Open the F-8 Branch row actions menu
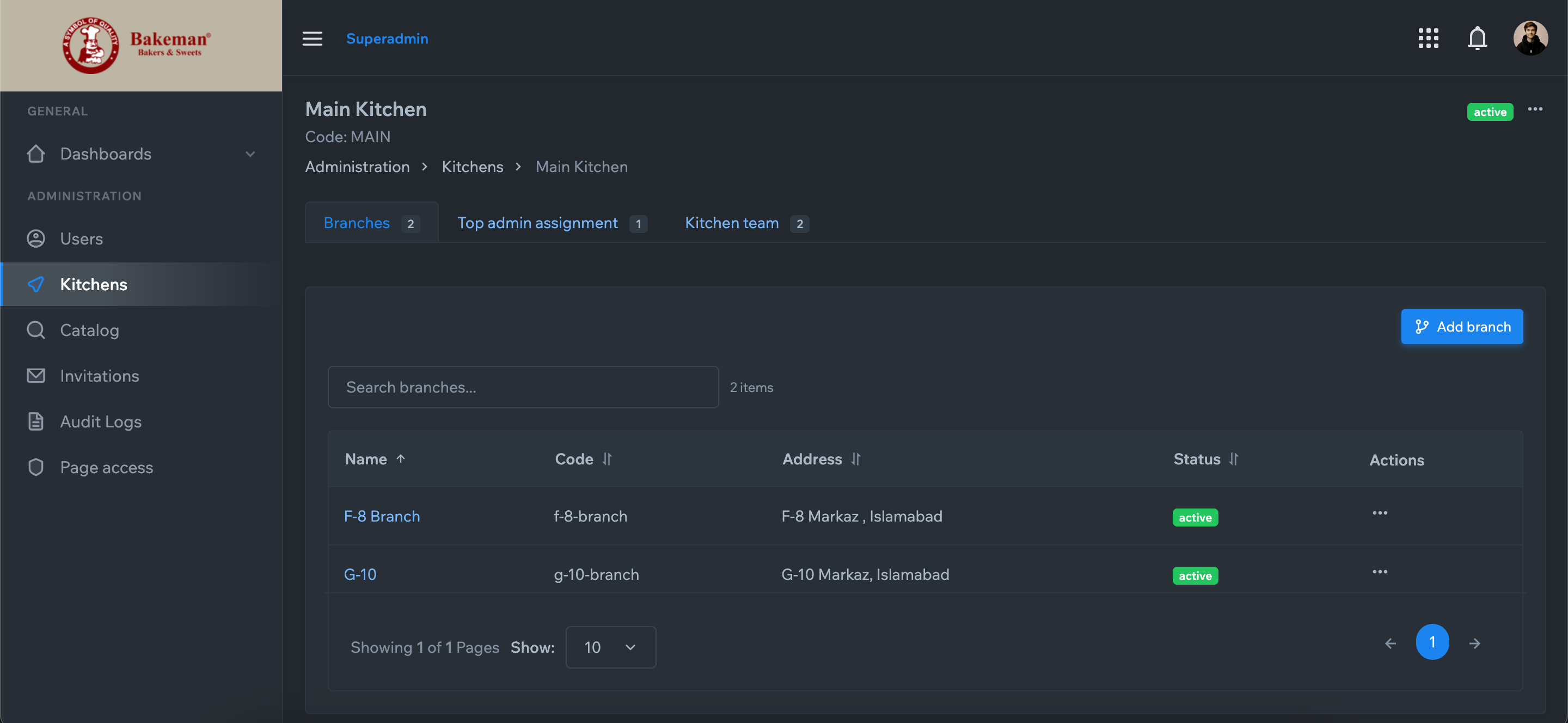 (x=1380, y=513)
